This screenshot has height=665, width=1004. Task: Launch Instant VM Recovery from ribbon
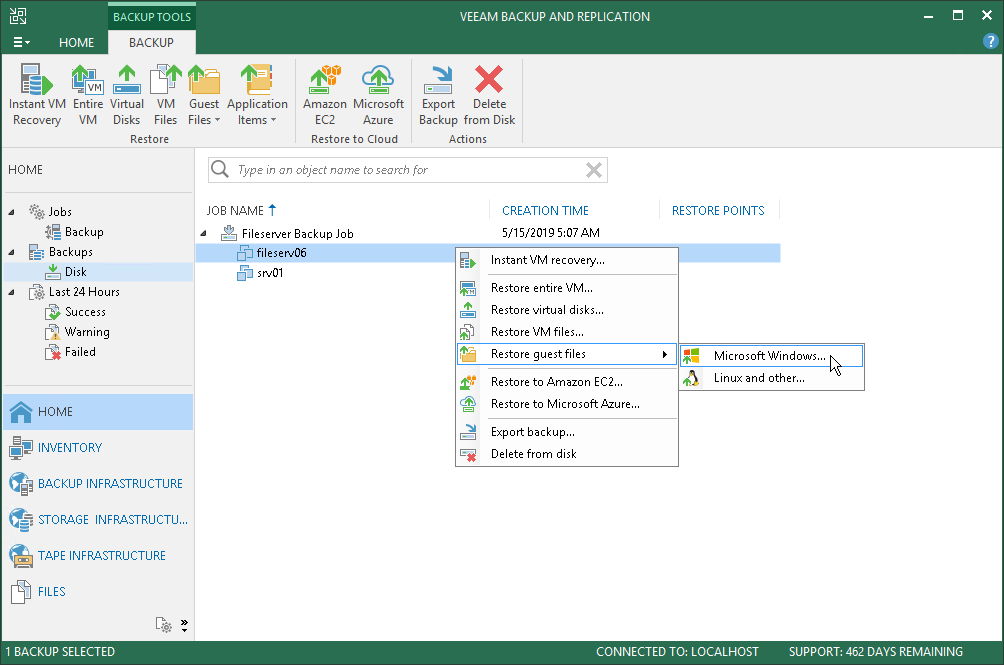point(37,95)
